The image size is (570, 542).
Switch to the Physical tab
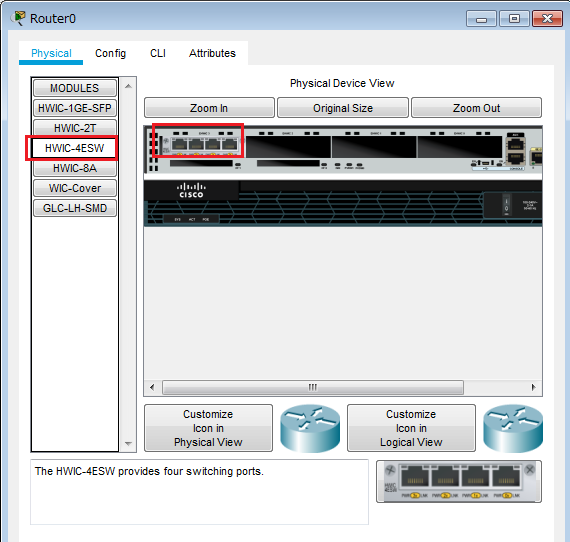[x=51, y=53]
